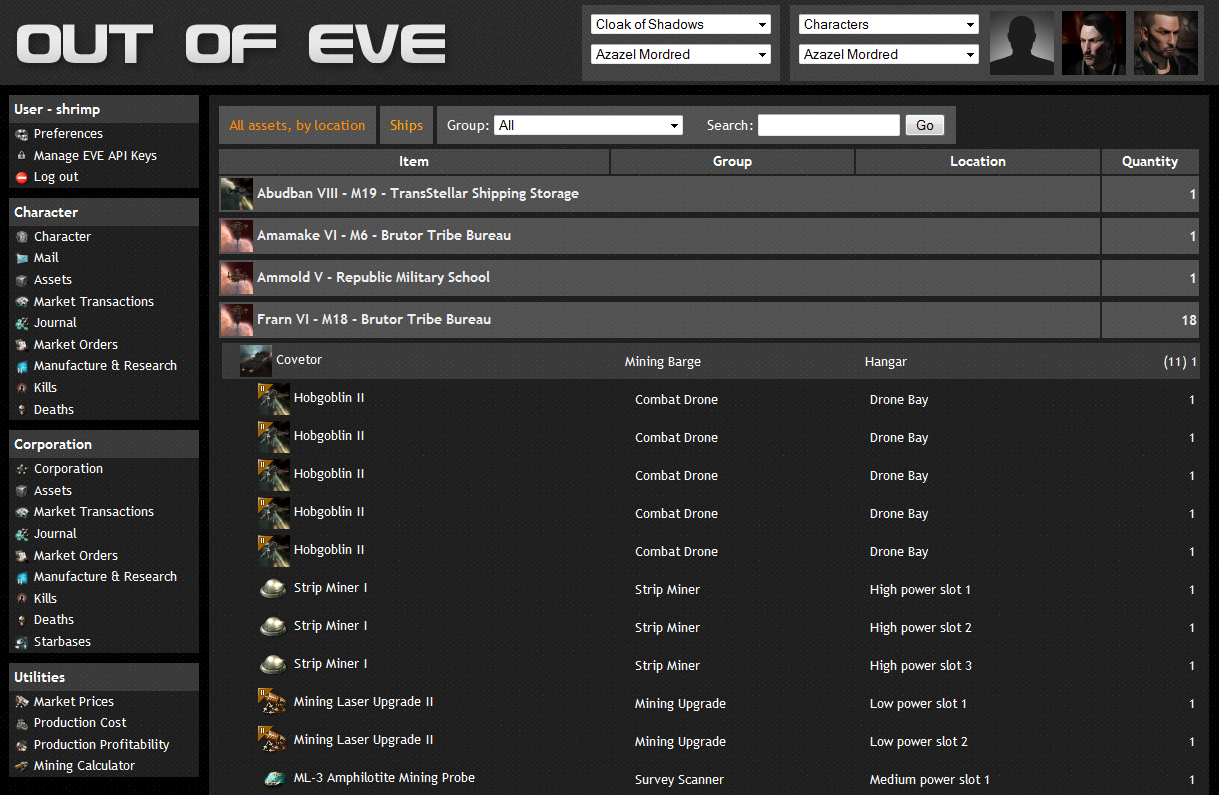Open the Cloak of Shadows dropdown
Viewport: 1219px width, 795px height.
[680, 24]
